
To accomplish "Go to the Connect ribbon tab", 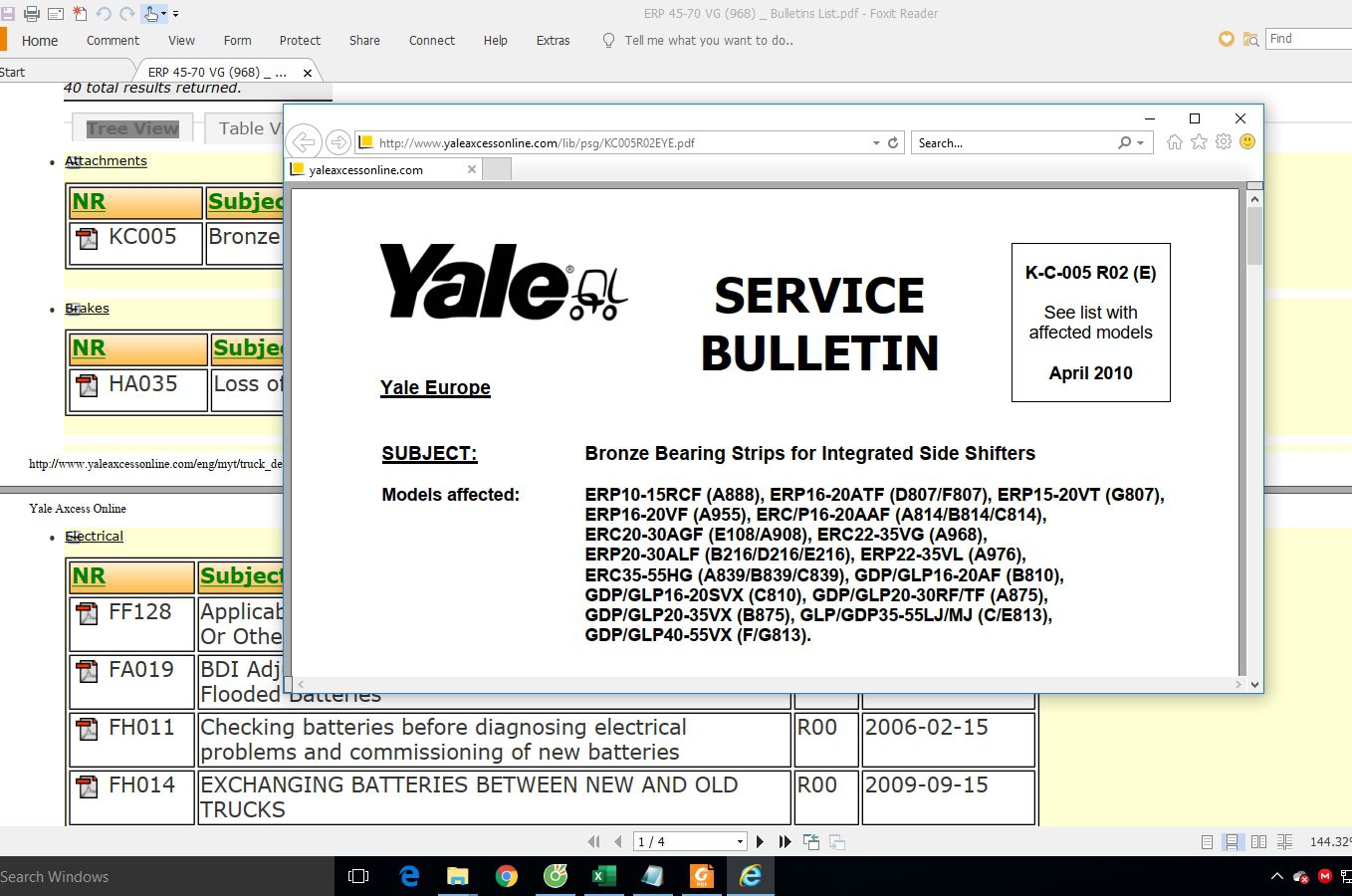I will (x=431, y=41).
